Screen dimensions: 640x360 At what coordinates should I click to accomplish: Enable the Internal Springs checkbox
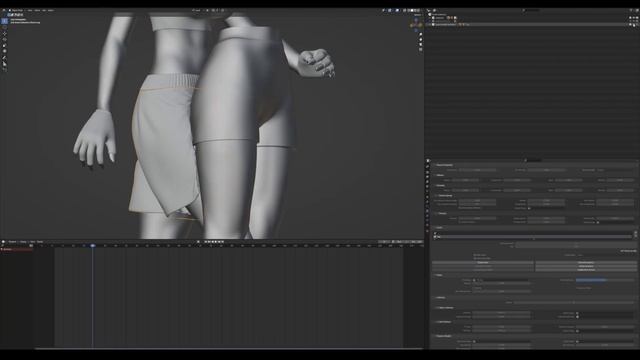436,196
